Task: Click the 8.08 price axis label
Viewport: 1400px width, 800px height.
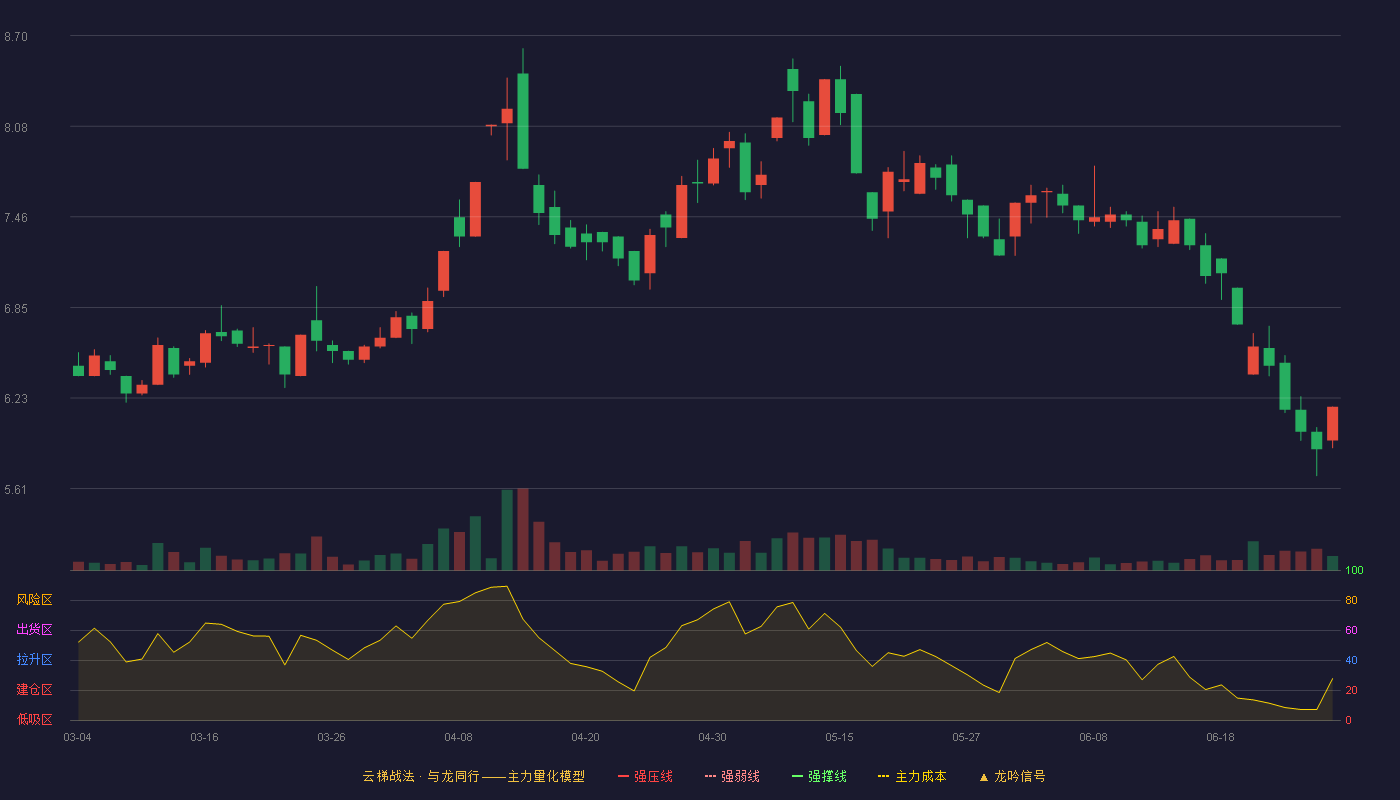Action: [x=16, y=128]
